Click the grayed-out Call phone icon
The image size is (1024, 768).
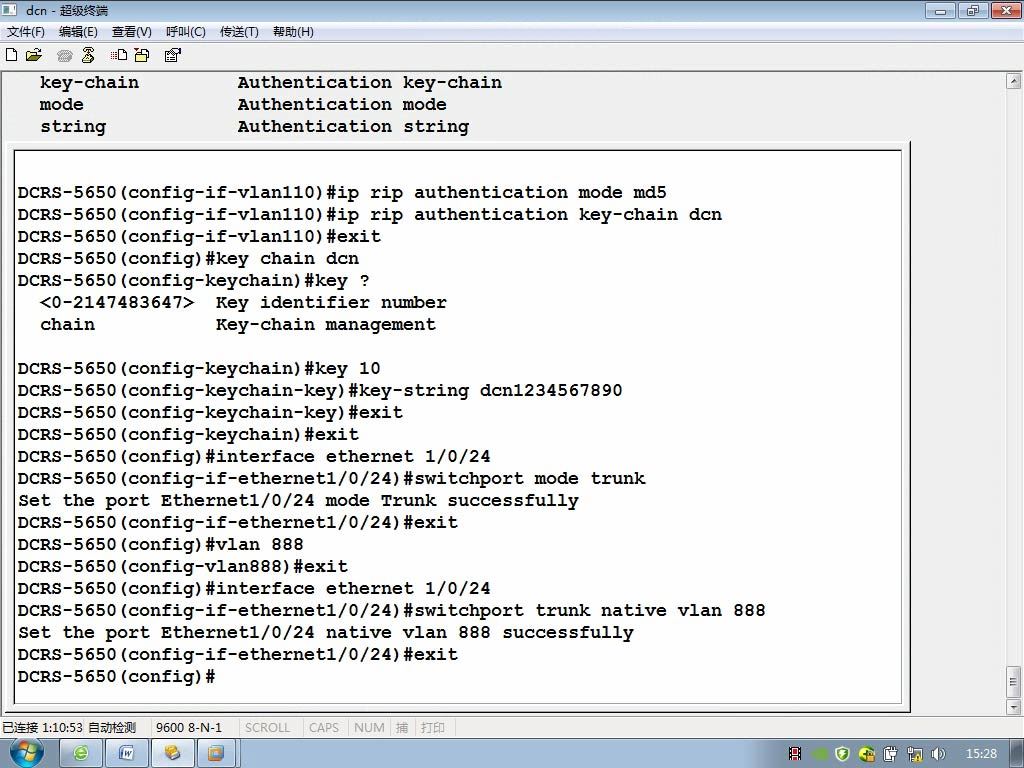coord(64,56)
